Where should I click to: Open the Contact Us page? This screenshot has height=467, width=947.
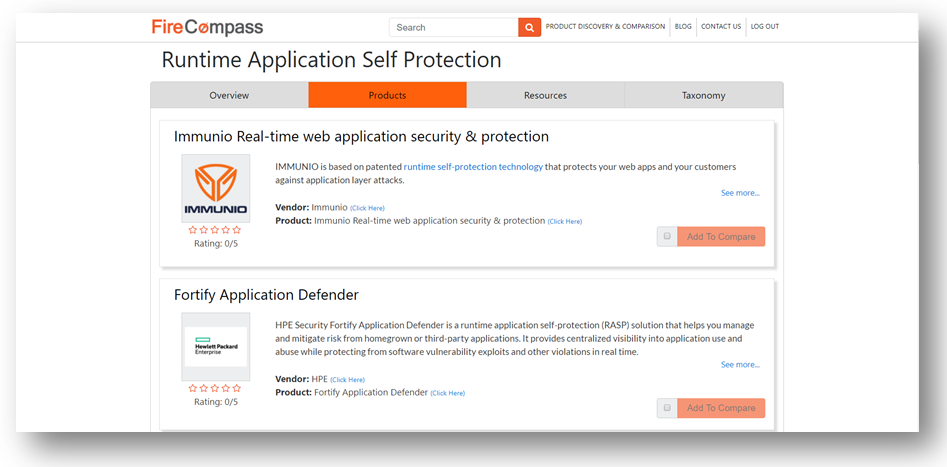(721, 27)
